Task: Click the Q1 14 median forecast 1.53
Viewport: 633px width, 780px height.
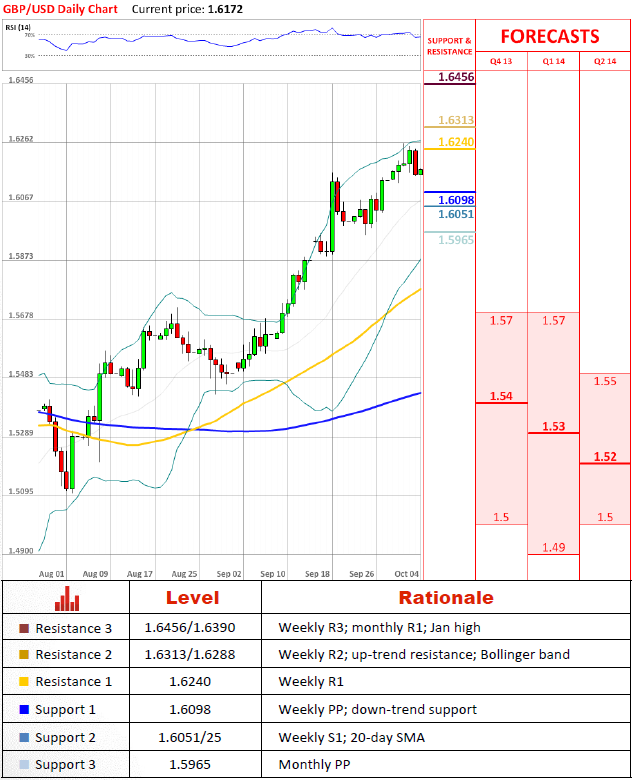Action: pyautogui.click(x=553, y=426)
